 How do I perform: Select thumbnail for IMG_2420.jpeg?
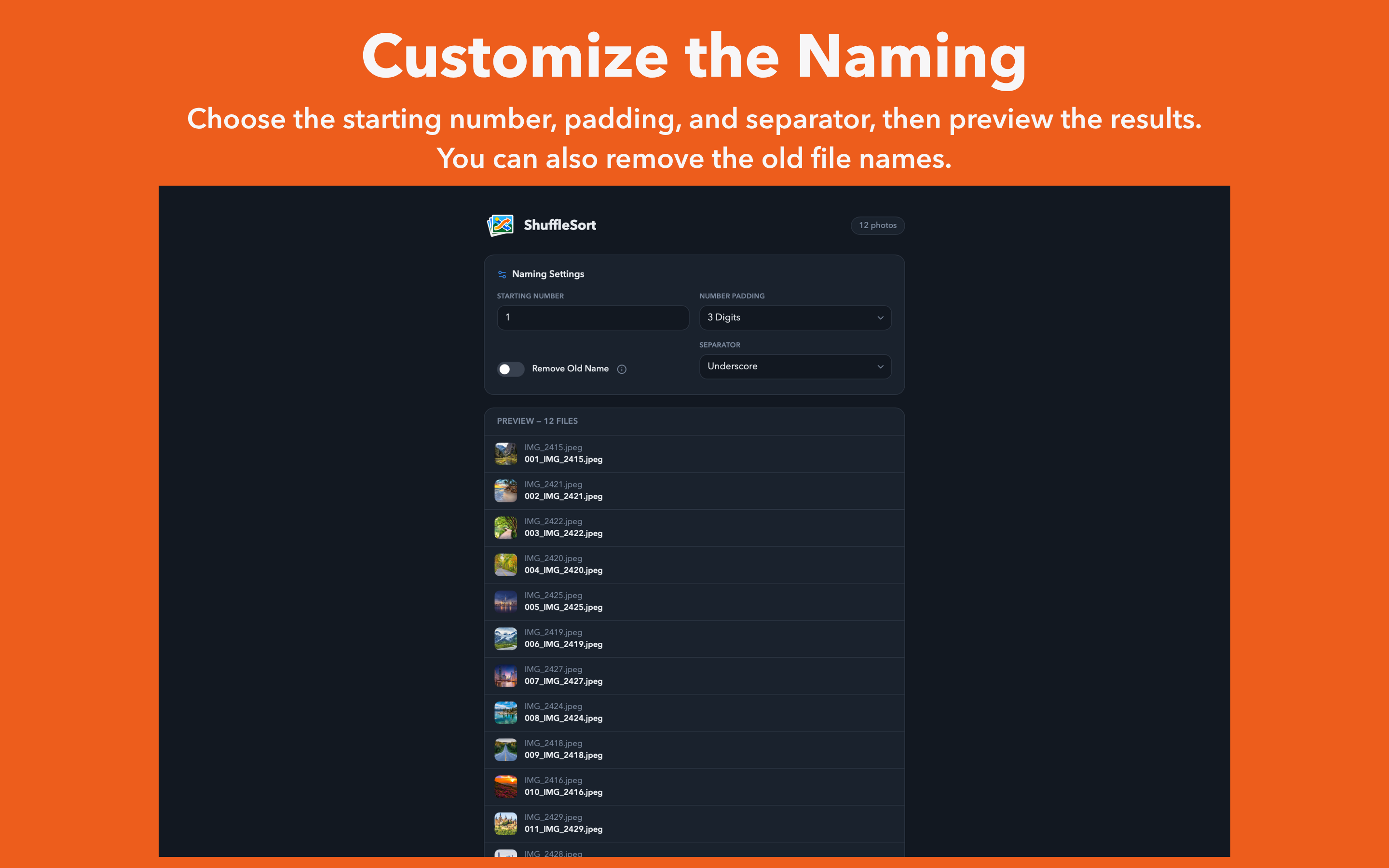(x=505, y=565)
